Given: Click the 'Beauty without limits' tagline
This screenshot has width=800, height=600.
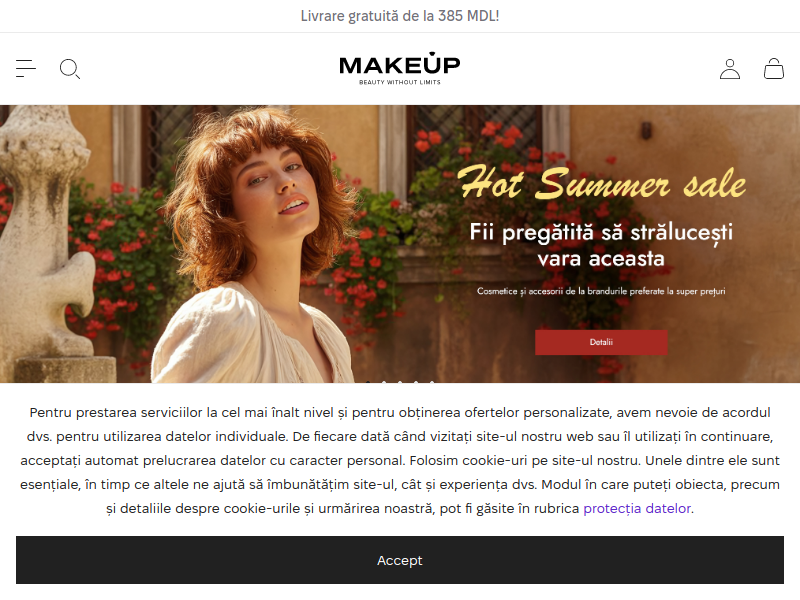Looking at the screenshot, I should 399,82.
